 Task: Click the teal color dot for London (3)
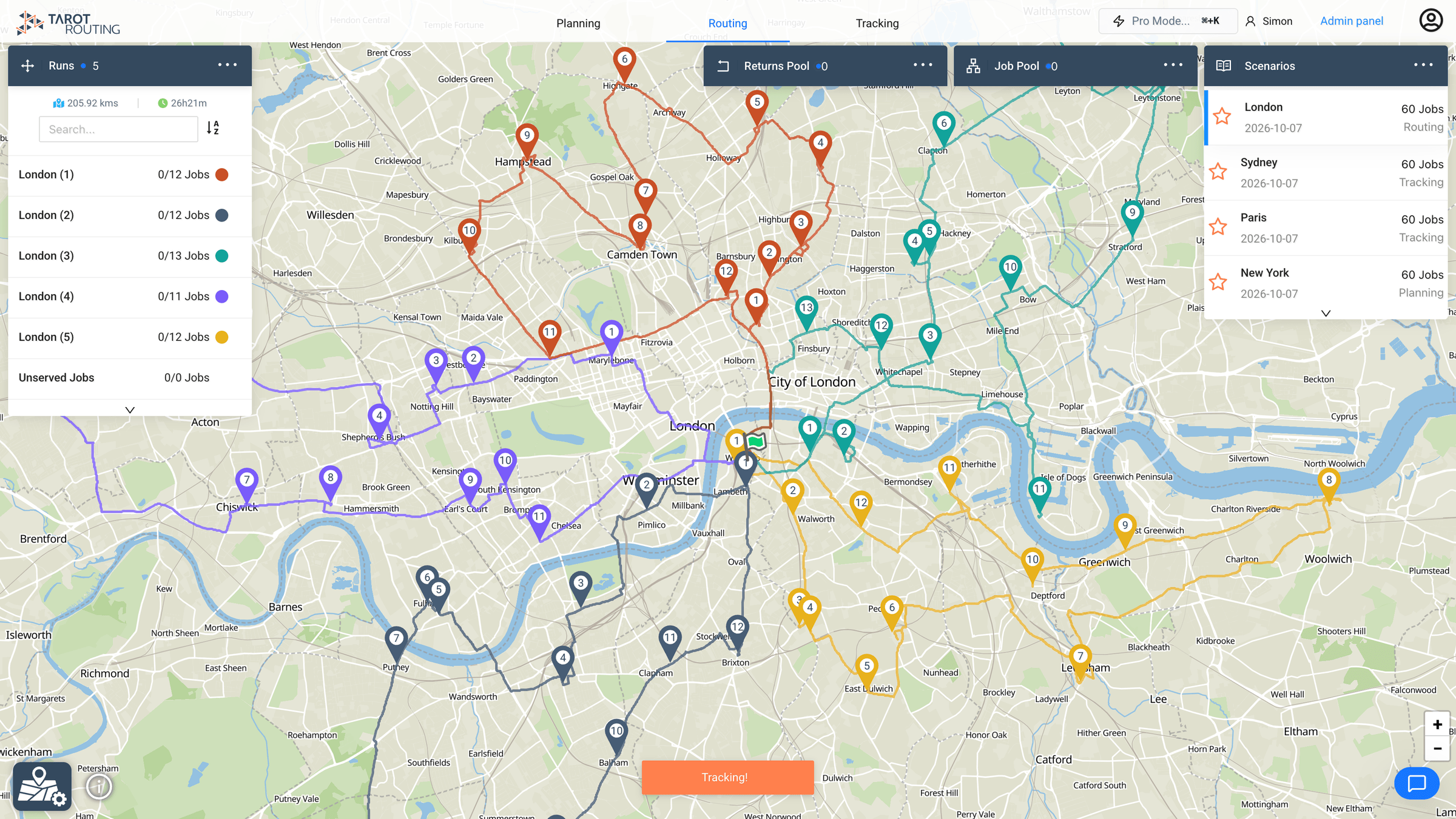pos(222,256)
